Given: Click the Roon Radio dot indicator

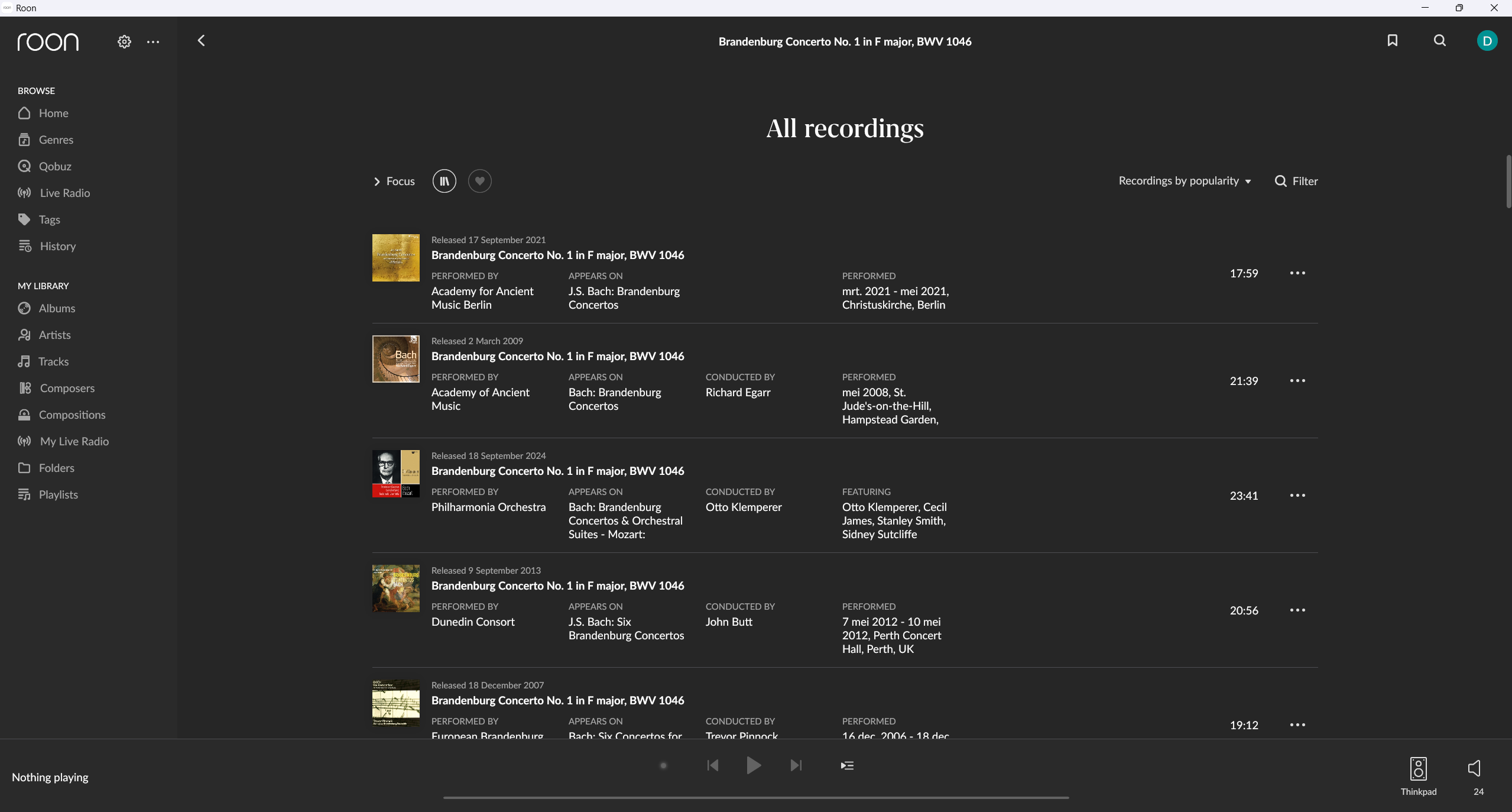Looking at the screenshot, I should [x=663, y=765].
